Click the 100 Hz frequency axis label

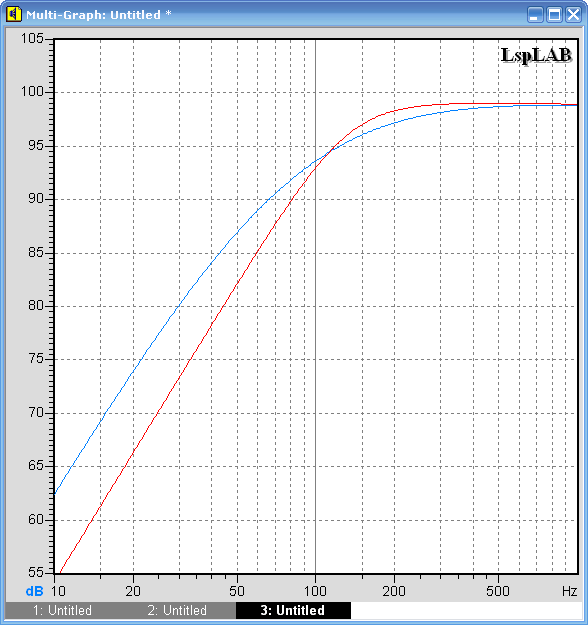[315, 591]
